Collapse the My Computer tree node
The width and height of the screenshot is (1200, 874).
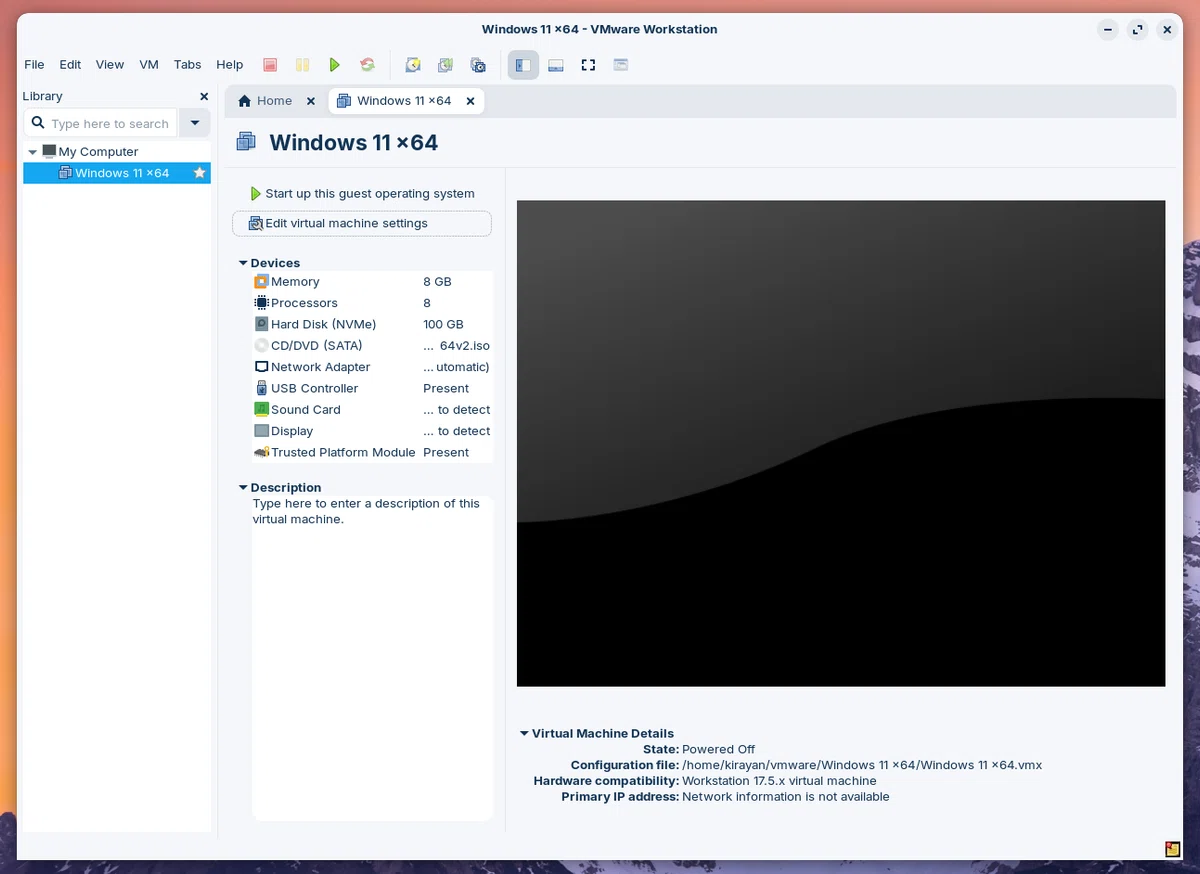pos(33,152)
